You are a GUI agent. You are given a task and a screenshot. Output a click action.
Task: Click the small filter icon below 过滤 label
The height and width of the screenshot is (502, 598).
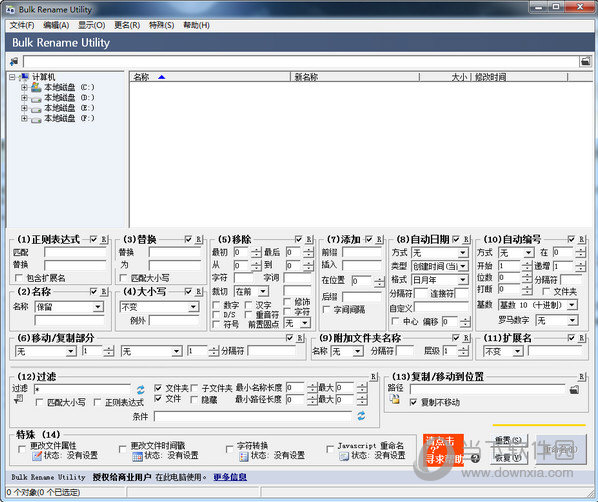tap(18, 399)
